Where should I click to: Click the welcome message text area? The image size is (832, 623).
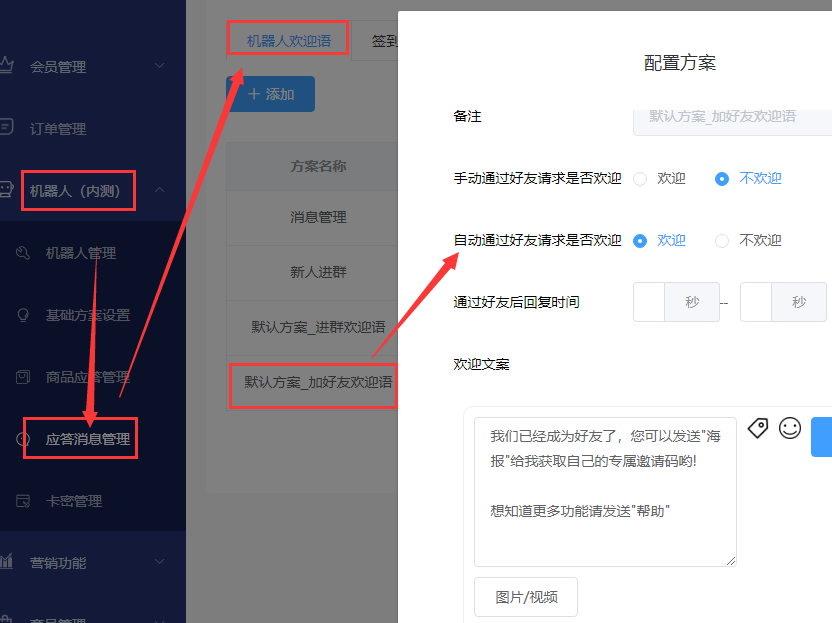pyautogui.click(x=605, y=492)
